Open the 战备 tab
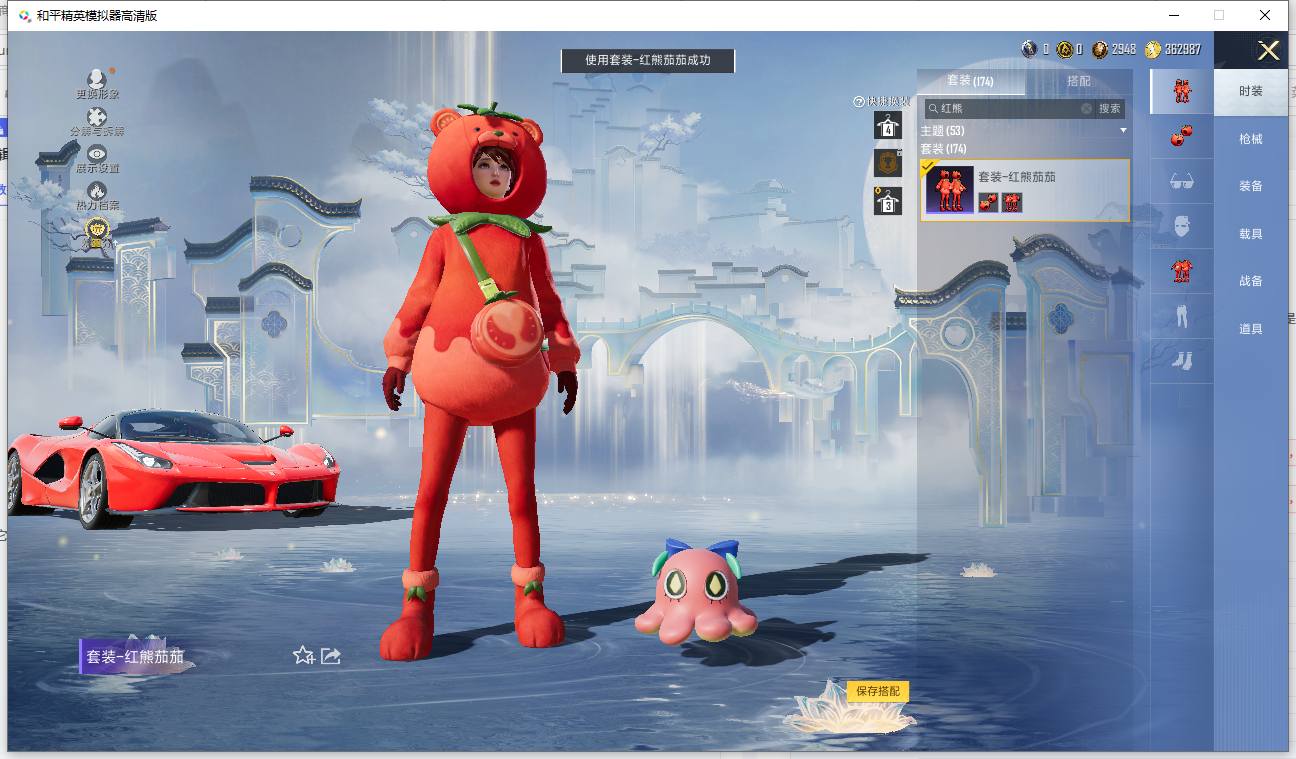This screenshot has height=759, width=1296. (1251, 281)
